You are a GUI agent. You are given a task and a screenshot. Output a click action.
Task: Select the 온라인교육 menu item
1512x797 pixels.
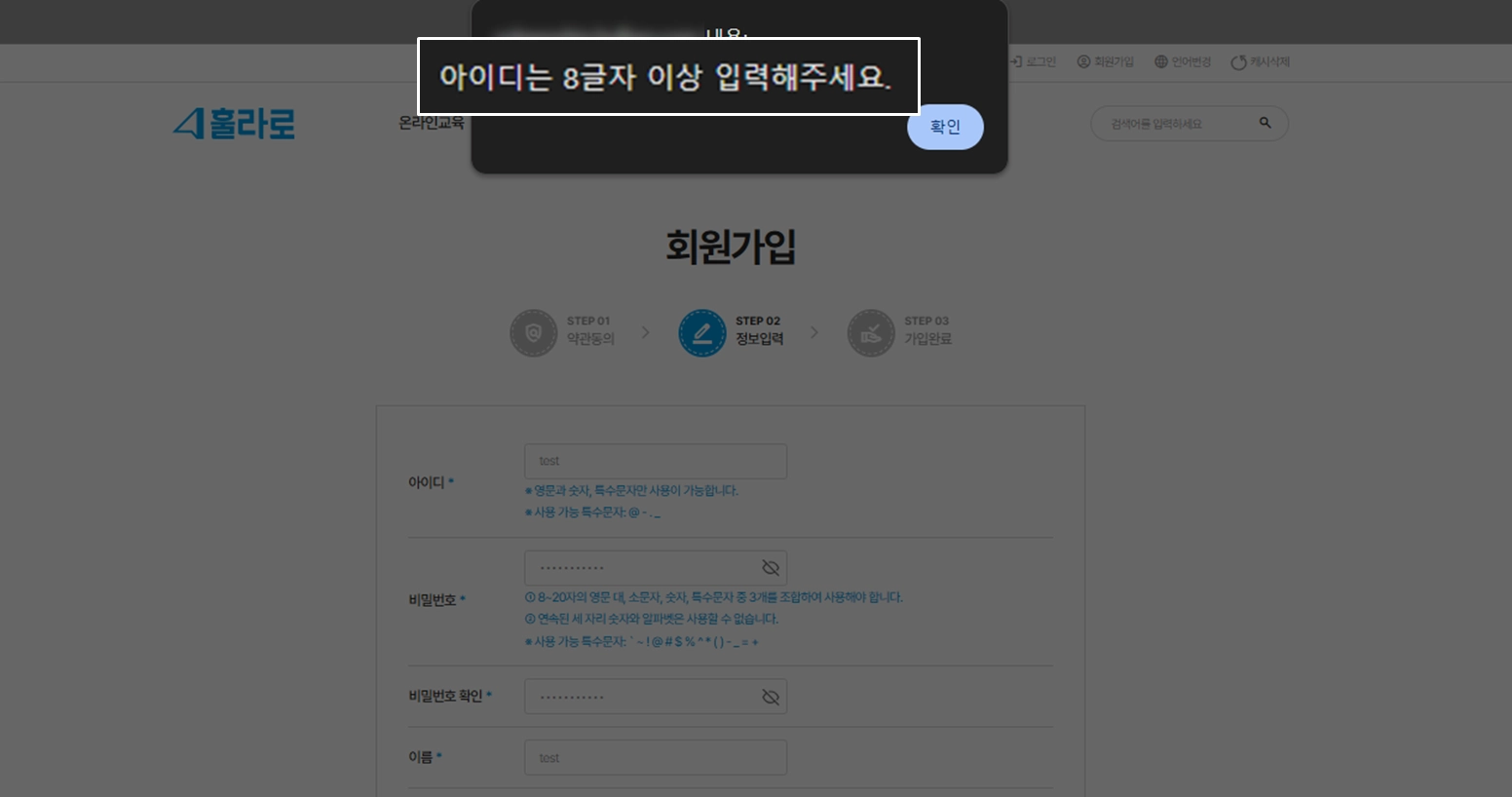[432, 123]
